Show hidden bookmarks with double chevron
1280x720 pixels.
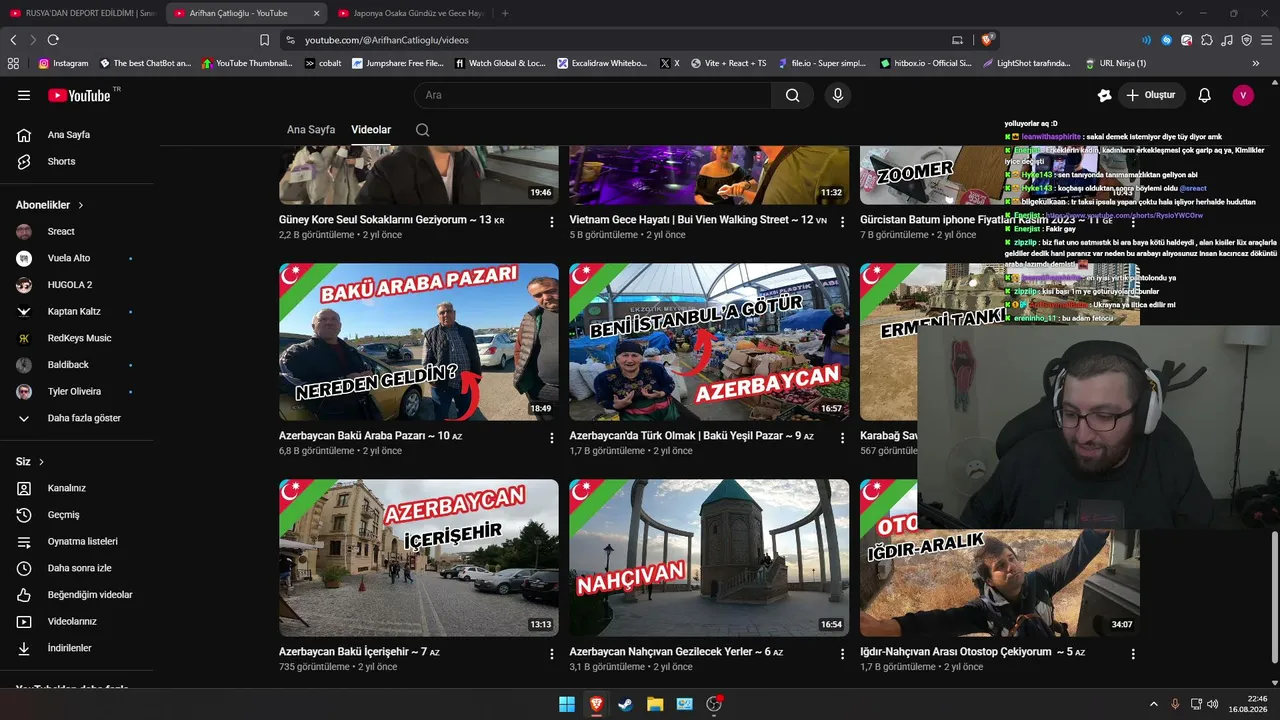point(1256,63)
